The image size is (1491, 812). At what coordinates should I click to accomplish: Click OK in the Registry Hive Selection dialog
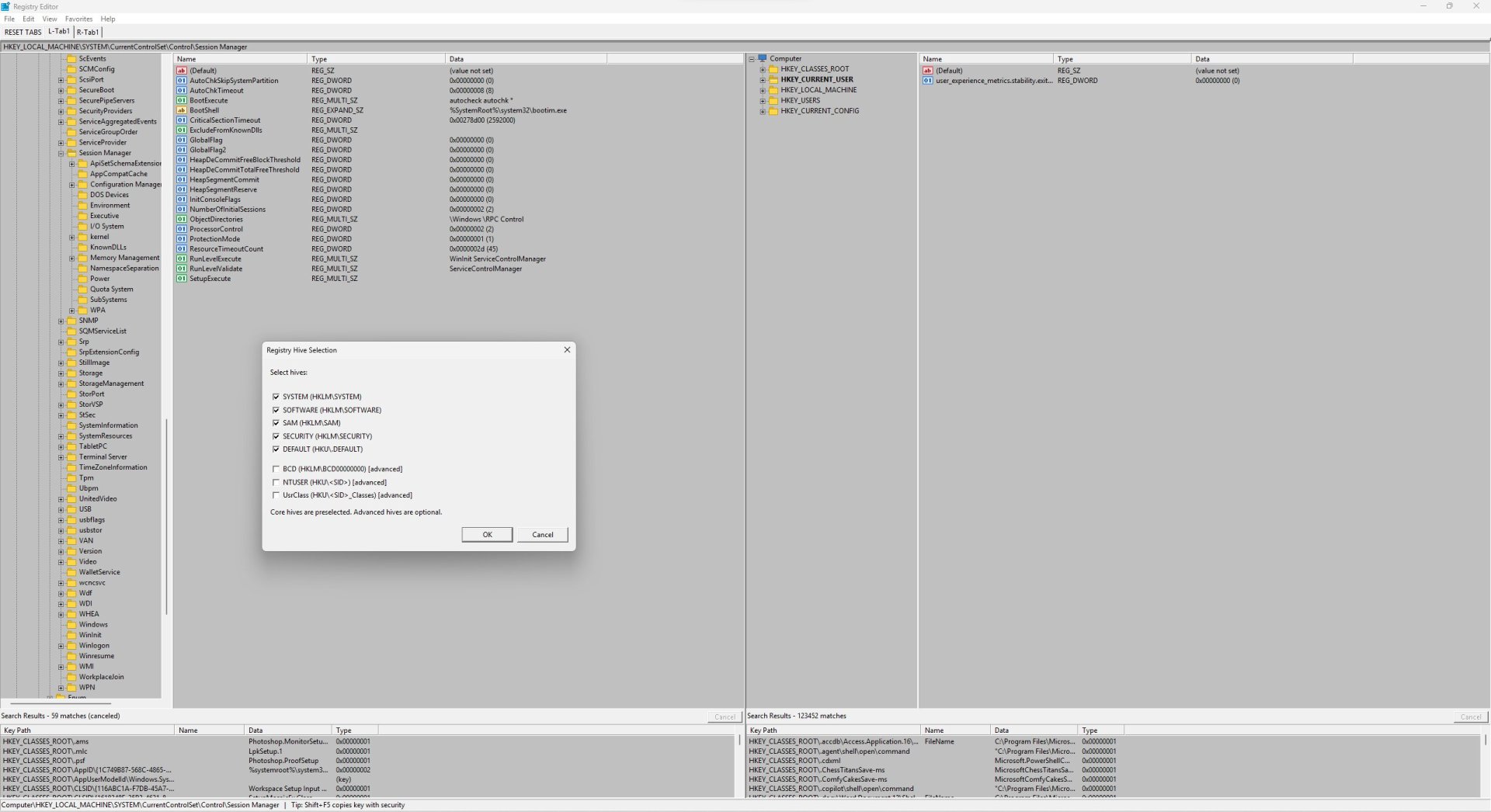coord(487,534)
